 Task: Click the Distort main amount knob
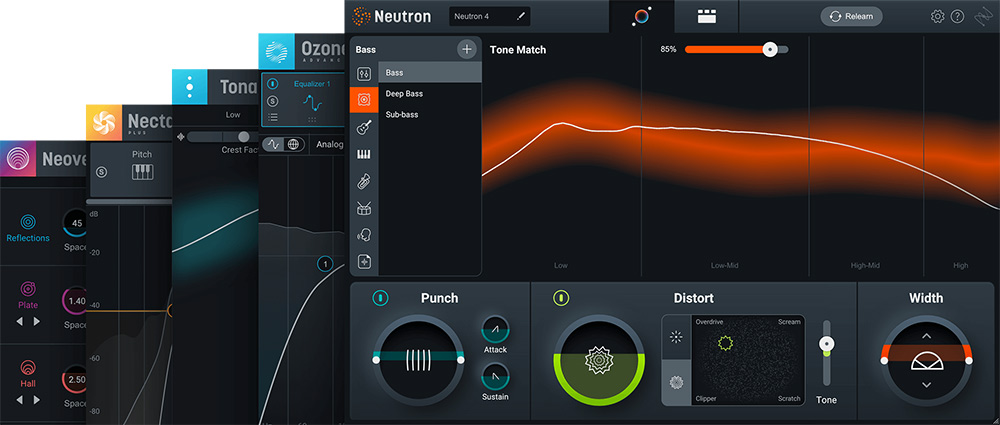tap(599, 361)
